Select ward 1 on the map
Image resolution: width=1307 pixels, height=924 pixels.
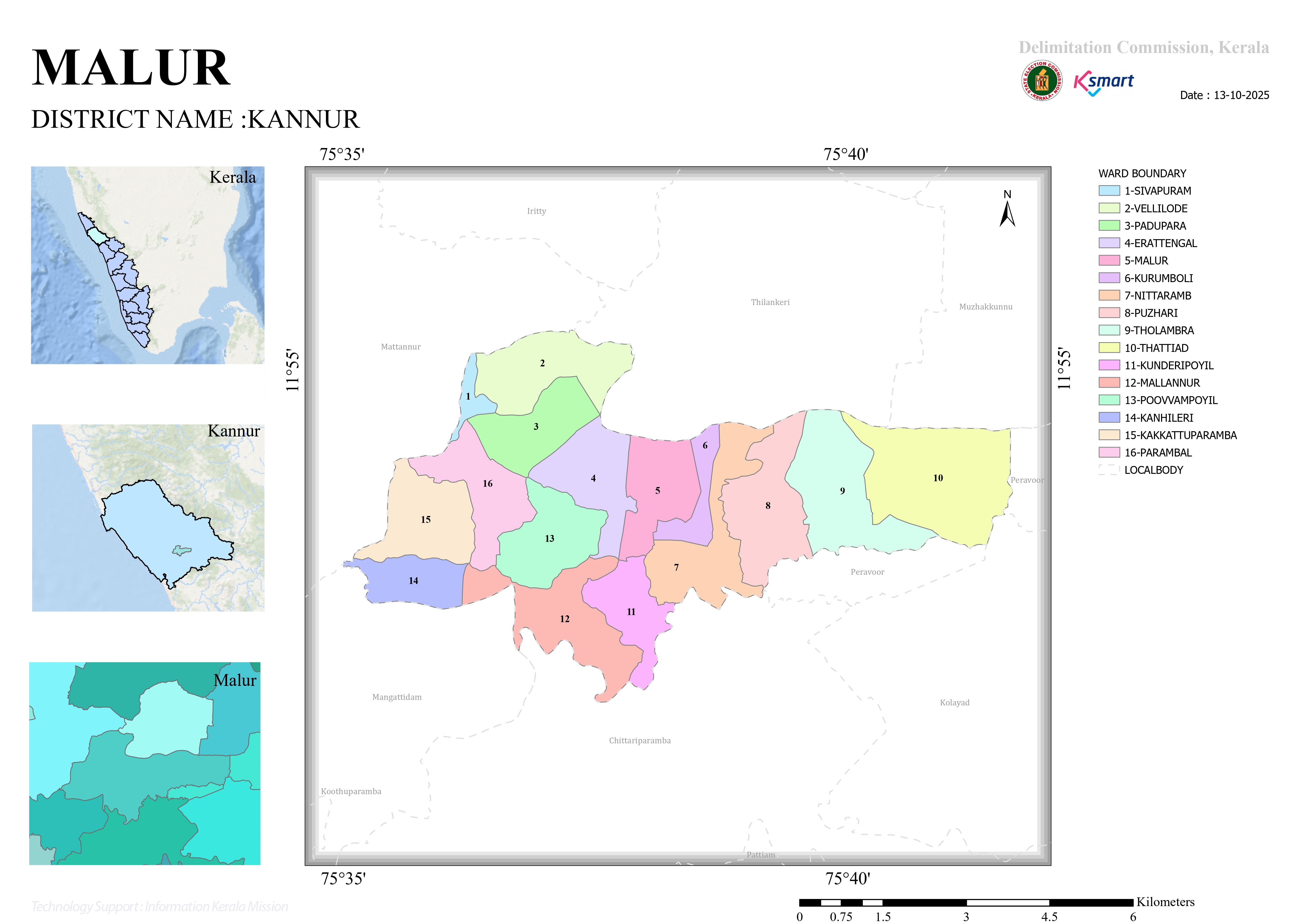(x=468, y=397)
